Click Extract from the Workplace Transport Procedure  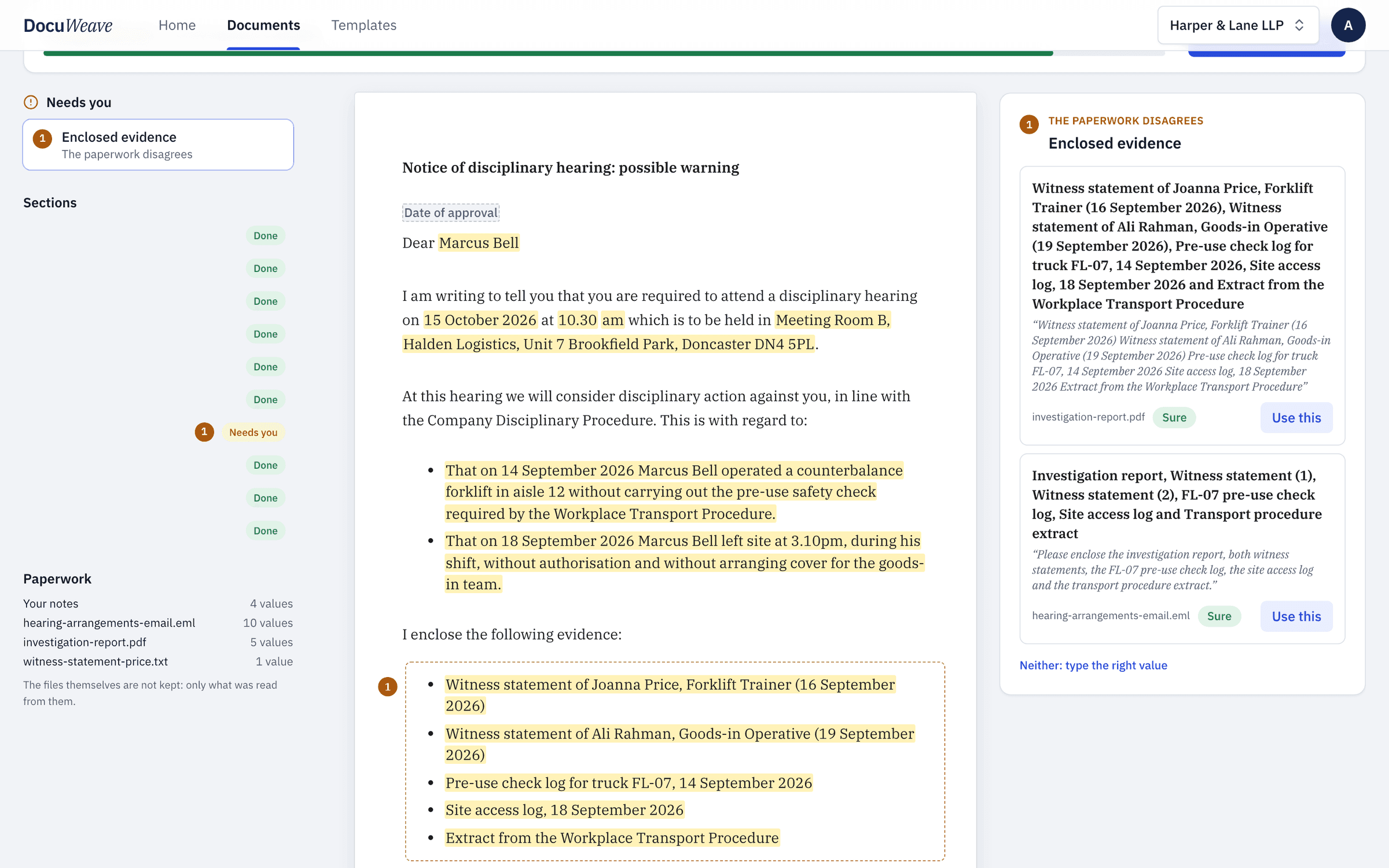pyautogui.click(x=612, y=837)
